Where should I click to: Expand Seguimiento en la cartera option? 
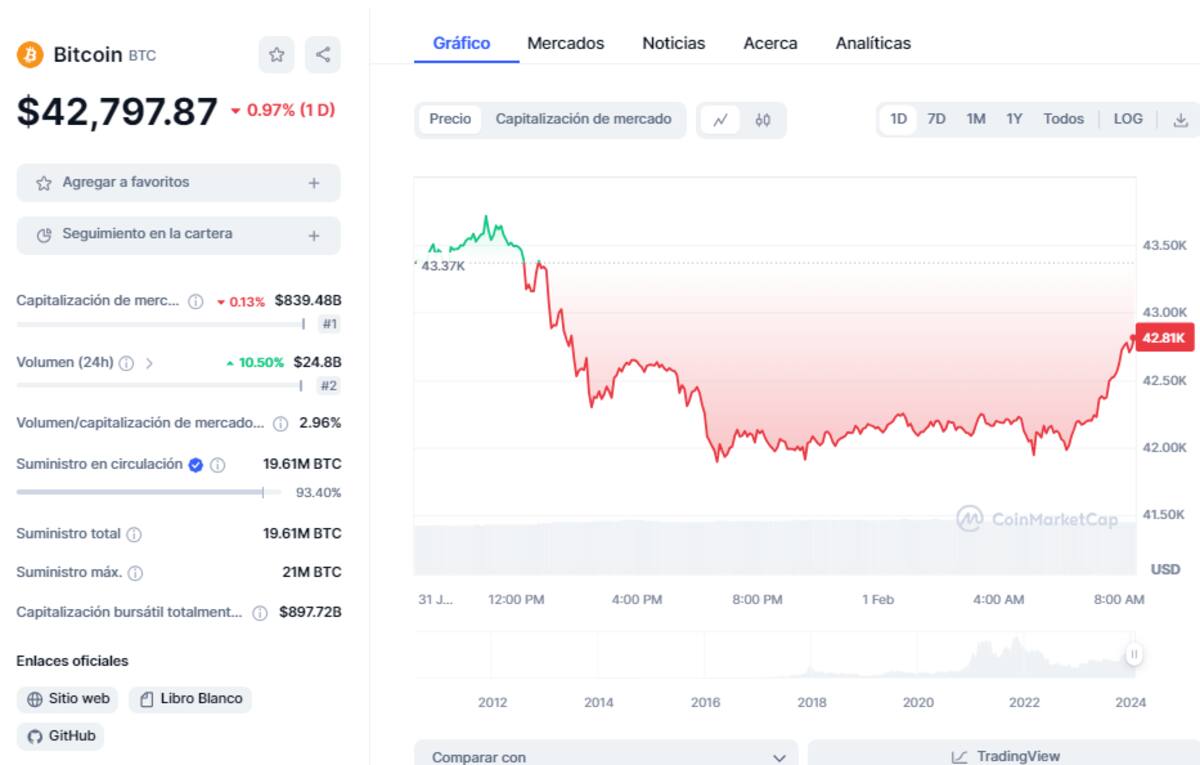point(314,235)
